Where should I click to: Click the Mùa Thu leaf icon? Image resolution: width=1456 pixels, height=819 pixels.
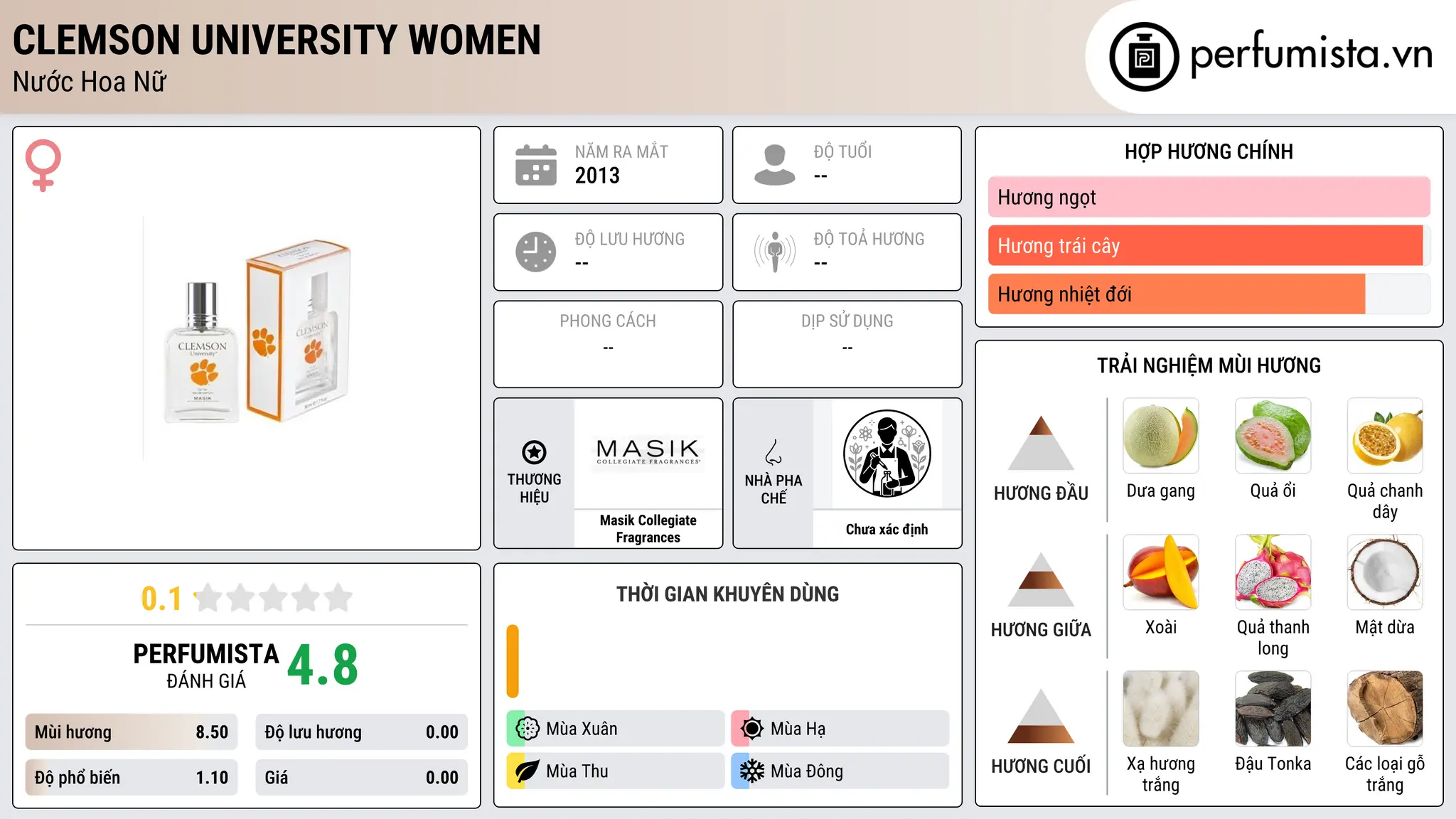coord(528,771)
